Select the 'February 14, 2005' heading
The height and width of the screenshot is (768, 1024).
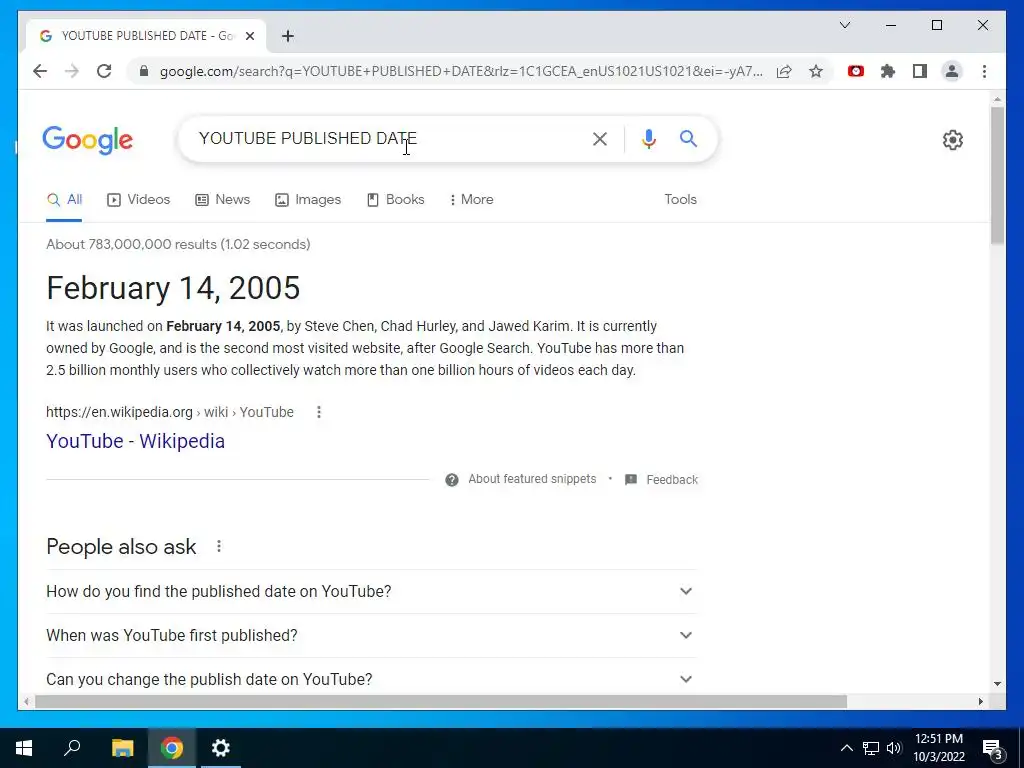pos(173,288)
